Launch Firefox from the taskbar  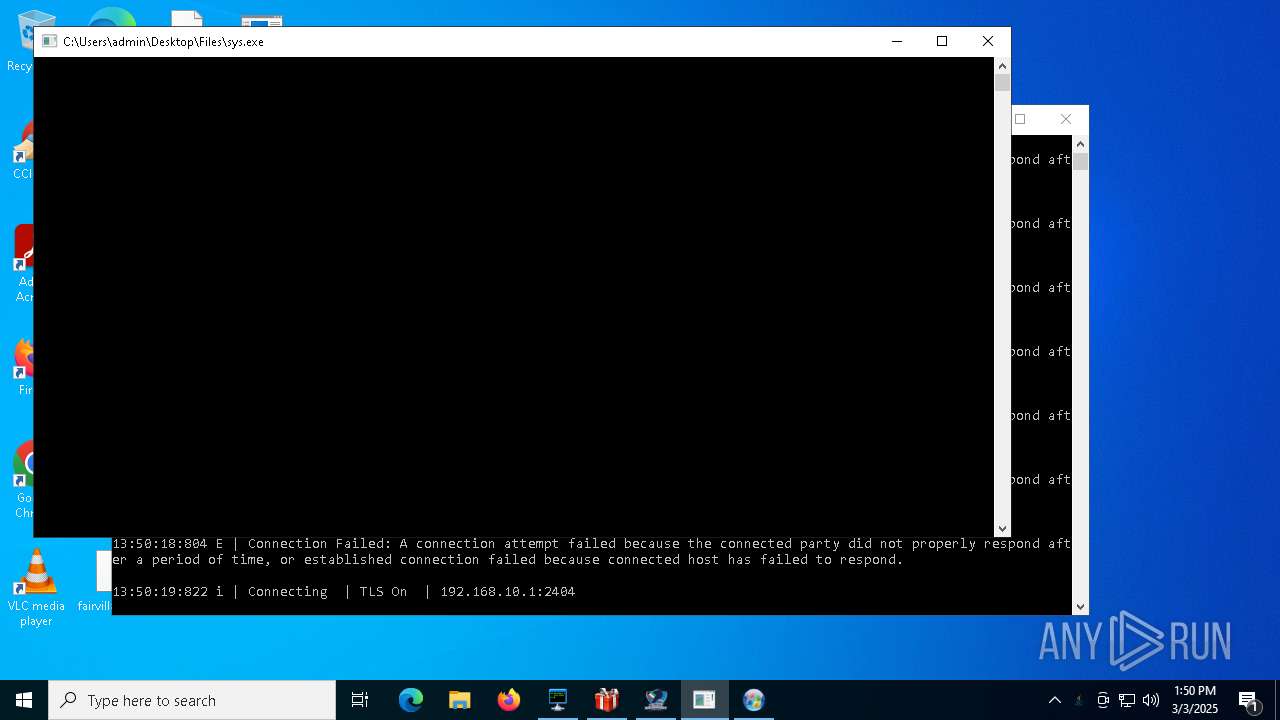tap(509, 700)
